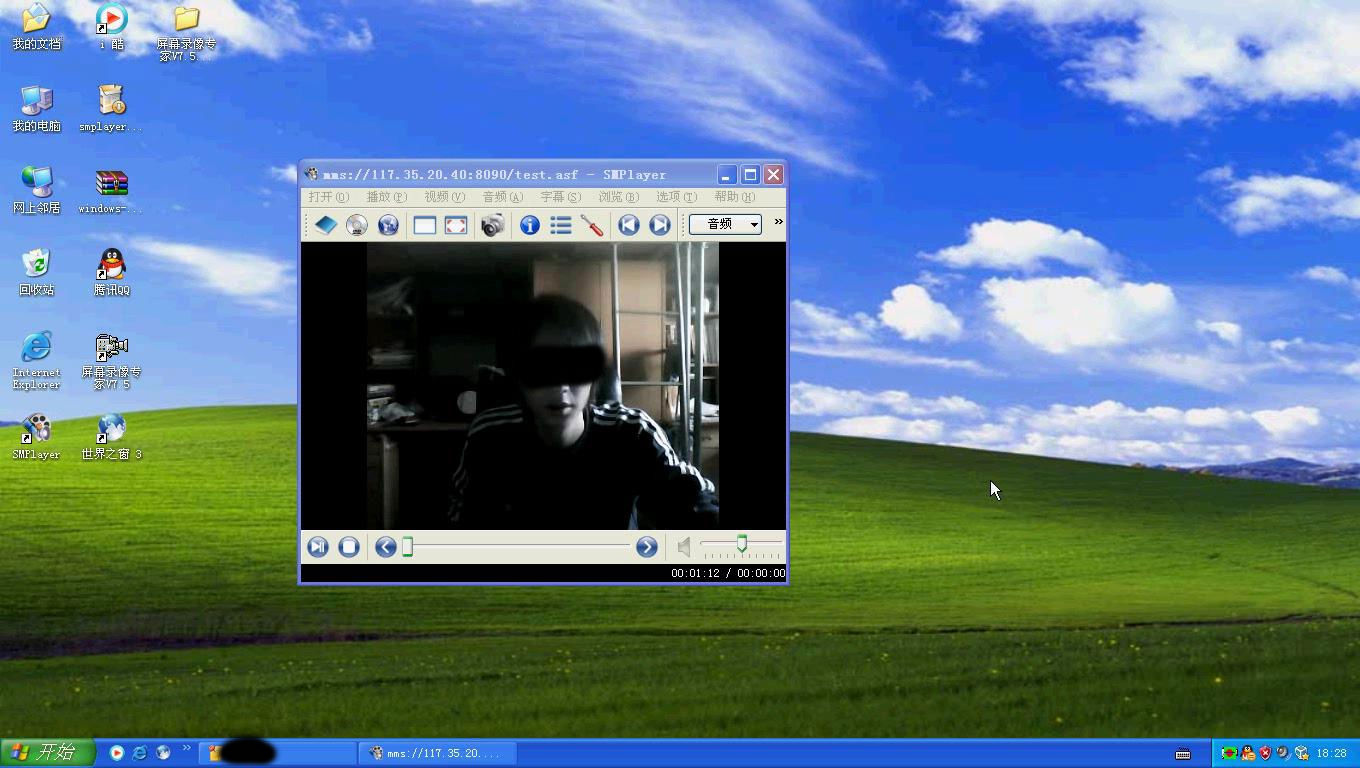This screenshot has height=768, width=1360.
Task: Select the 酷 media player desktop shortcut
Action: click(111, 27)
